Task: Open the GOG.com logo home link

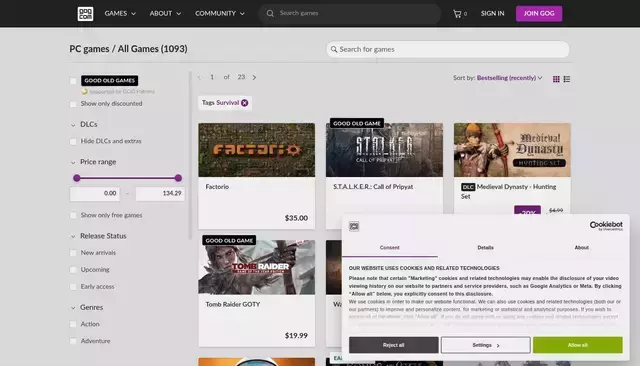Action: pyautogui.click(x=85, y=13)
